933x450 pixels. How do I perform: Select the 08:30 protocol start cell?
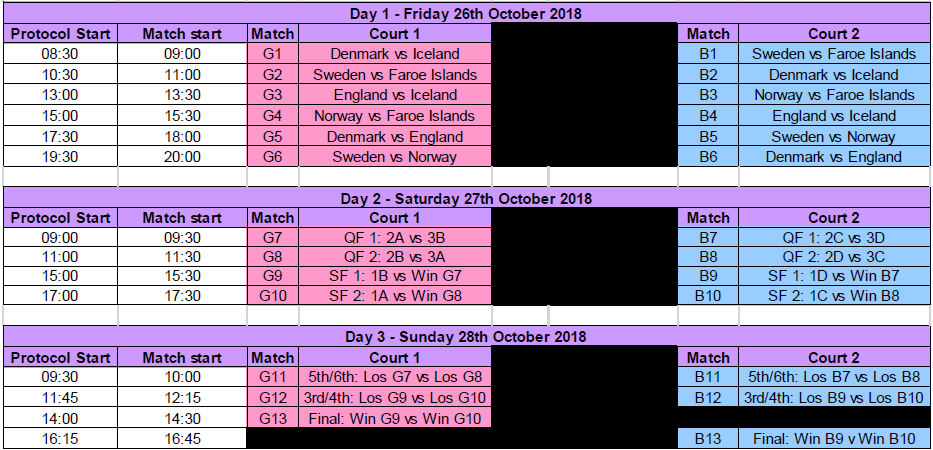pyautogui.click(x=60, y=54)
